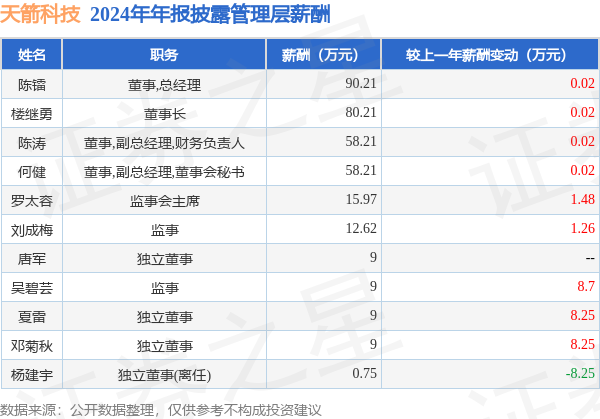Click 何健's salary change 0.02
The width and height of the screenshot is (600, 419).
point(582,171)
